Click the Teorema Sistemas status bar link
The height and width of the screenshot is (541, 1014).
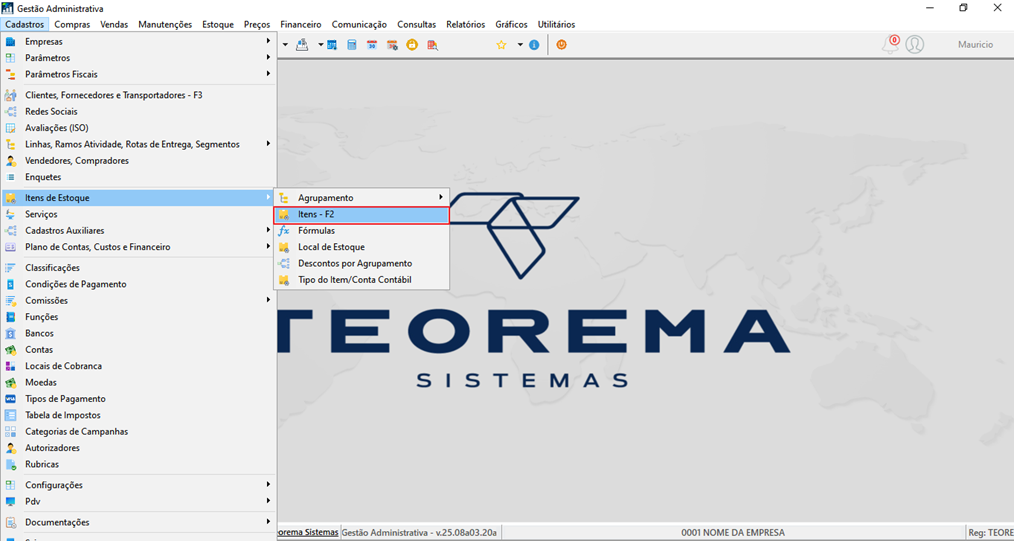point(307,533)
